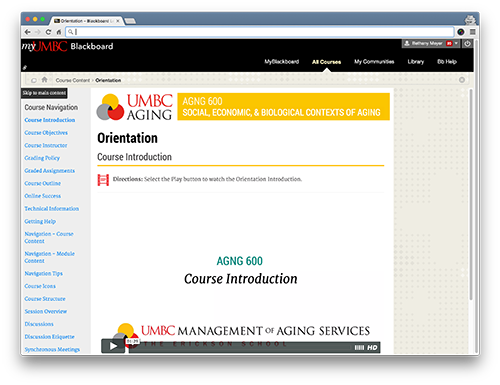Click the red film strip directions icon

(103, 180)
